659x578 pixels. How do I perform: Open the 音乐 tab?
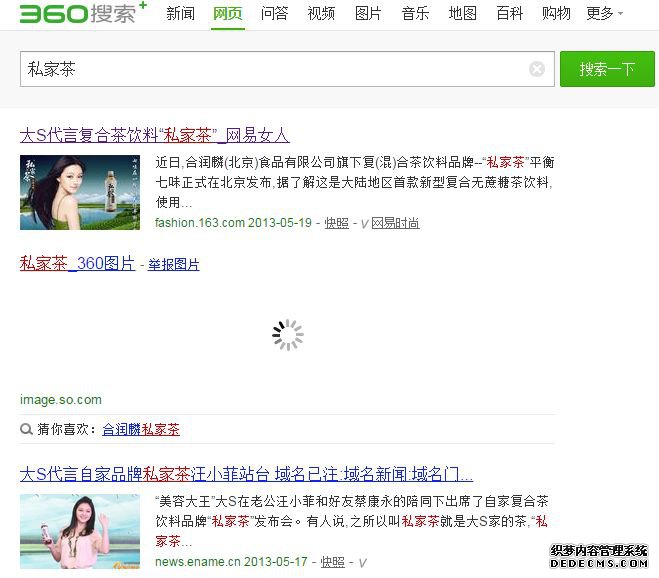415,13
